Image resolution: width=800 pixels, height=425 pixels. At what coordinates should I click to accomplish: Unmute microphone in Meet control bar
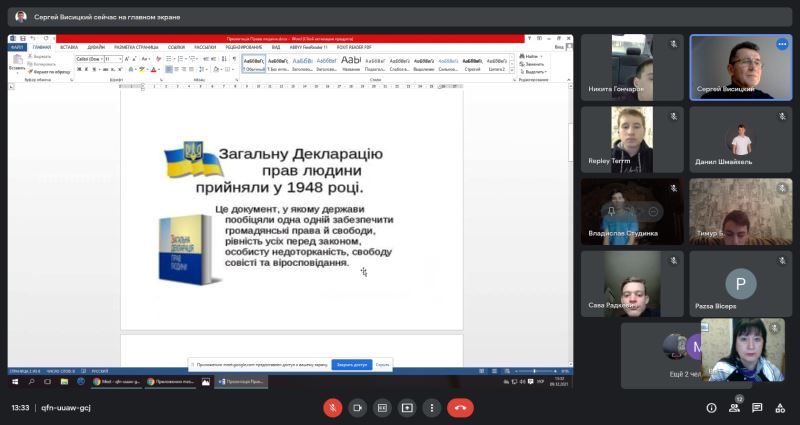click(333, 408)
